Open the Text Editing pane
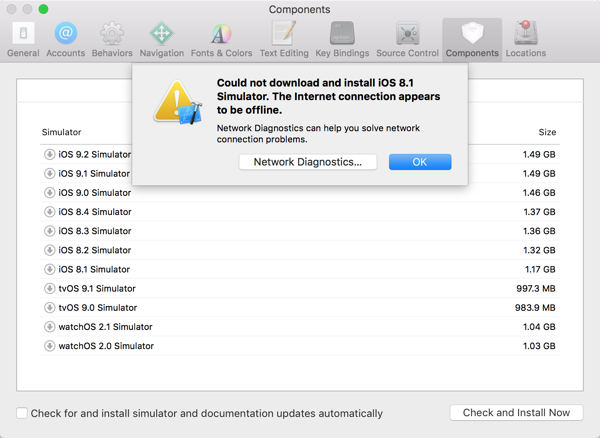 click(x=283, y=38)
